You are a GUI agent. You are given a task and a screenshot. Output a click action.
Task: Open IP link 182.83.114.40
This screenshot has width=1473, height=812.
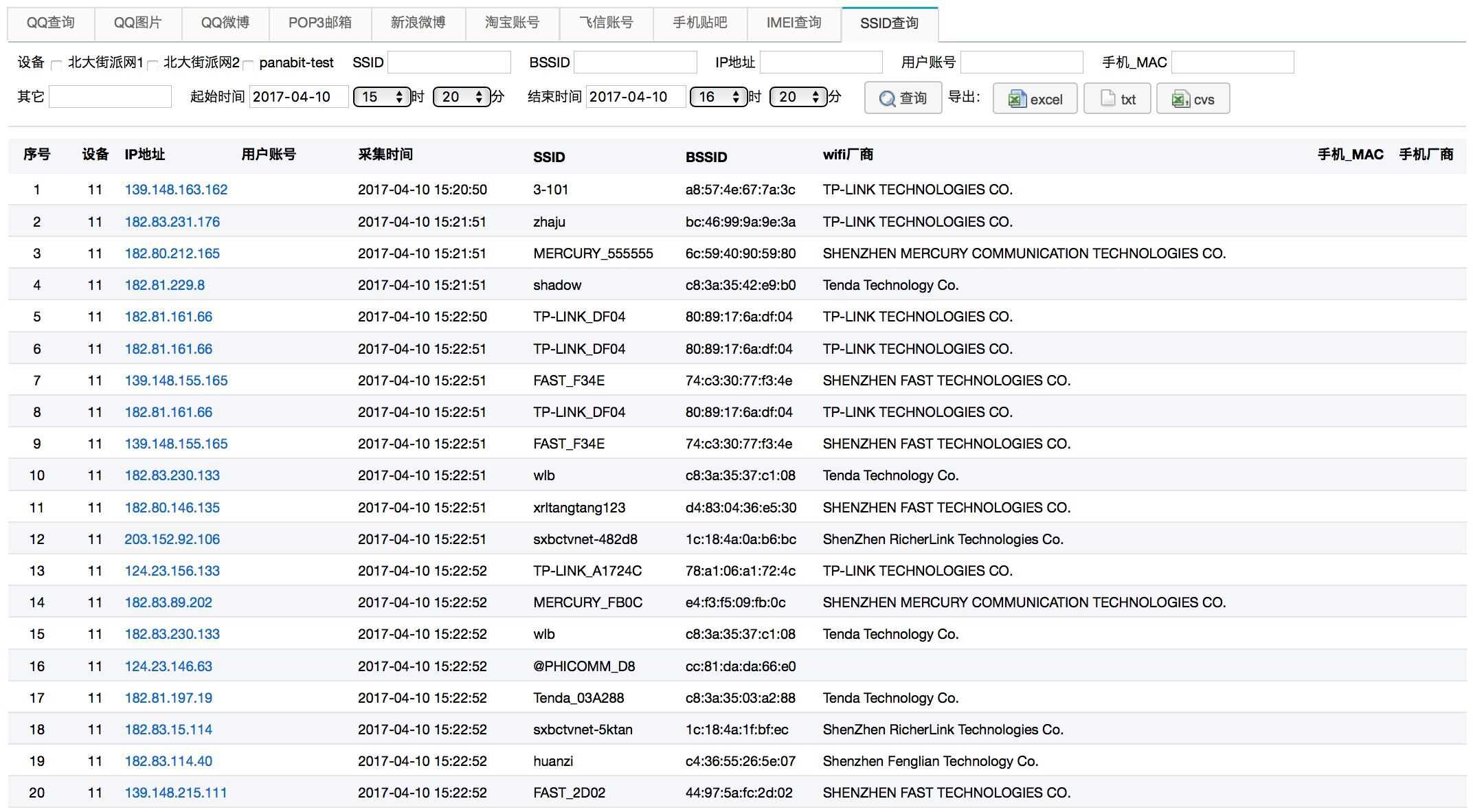click(x=168, y=761)
